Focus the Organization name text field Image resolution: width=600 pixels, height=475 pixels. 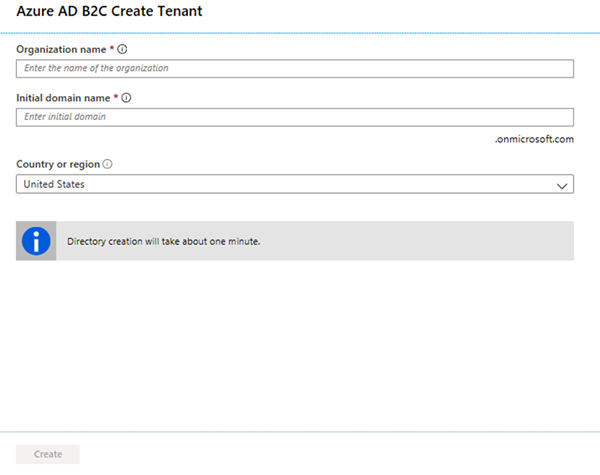pos(295,68)
